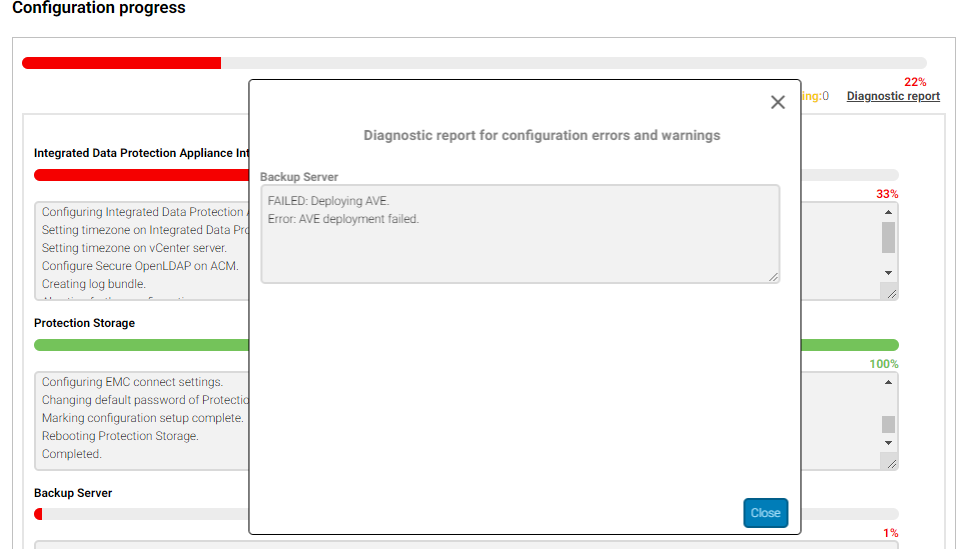Click the resize handle of the error text box

[773, 277]
